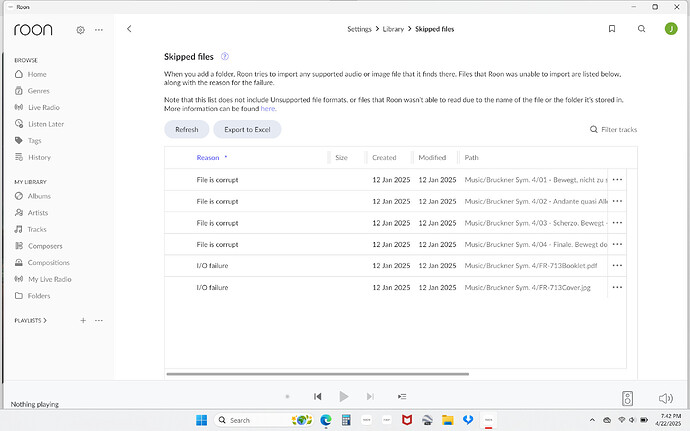Click the 'here' more information link

pyautogui.click(x=268, y=108)
